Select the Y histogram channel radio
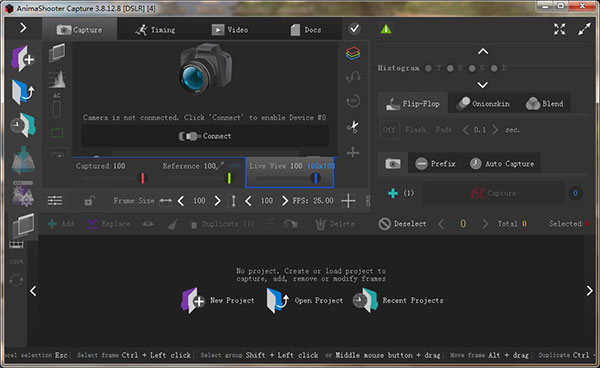600x368 pixels. click(429, 68)
